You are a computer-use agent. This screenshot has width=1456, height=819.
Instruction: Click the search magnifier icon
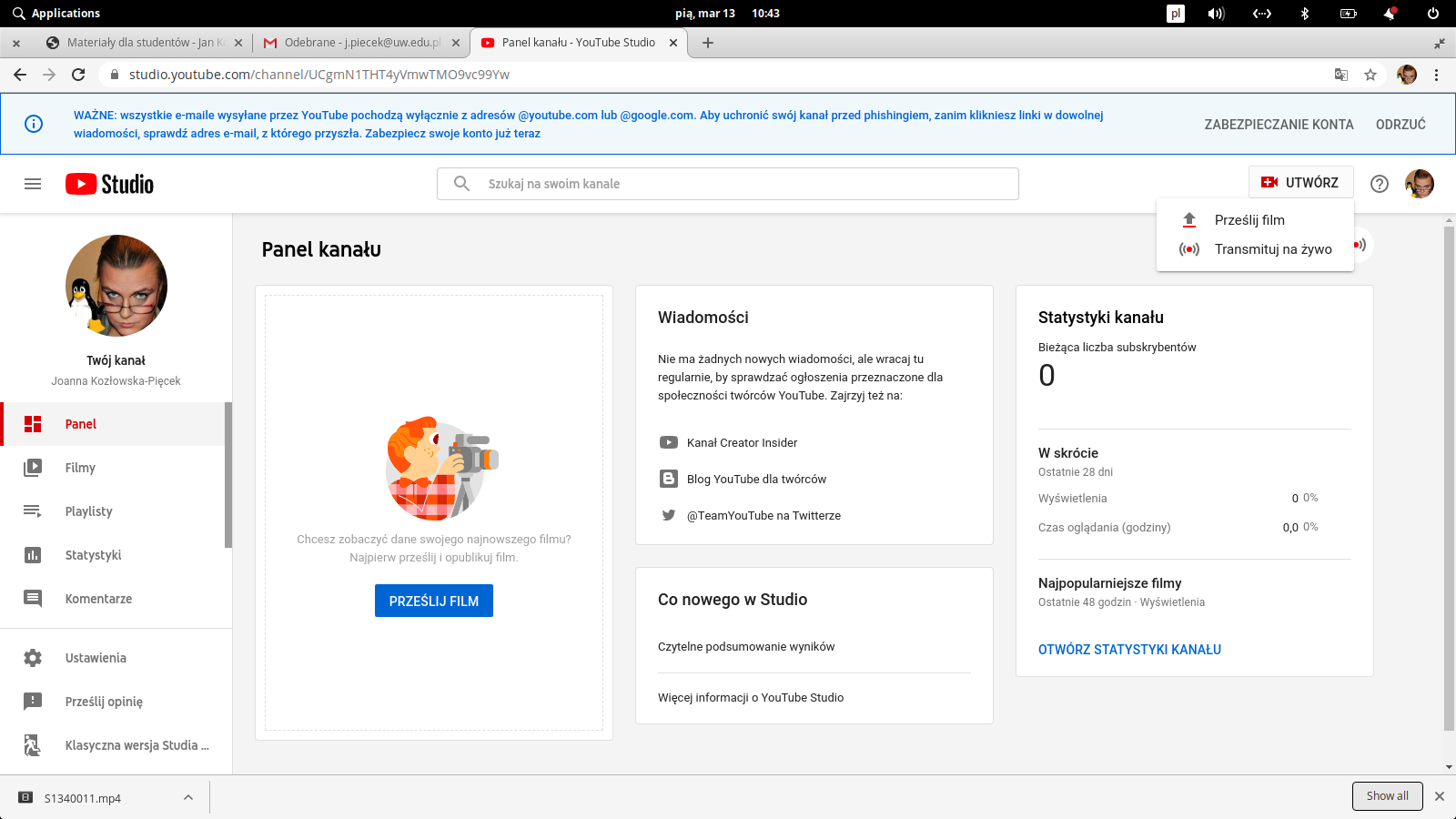[x=461, y=184]
